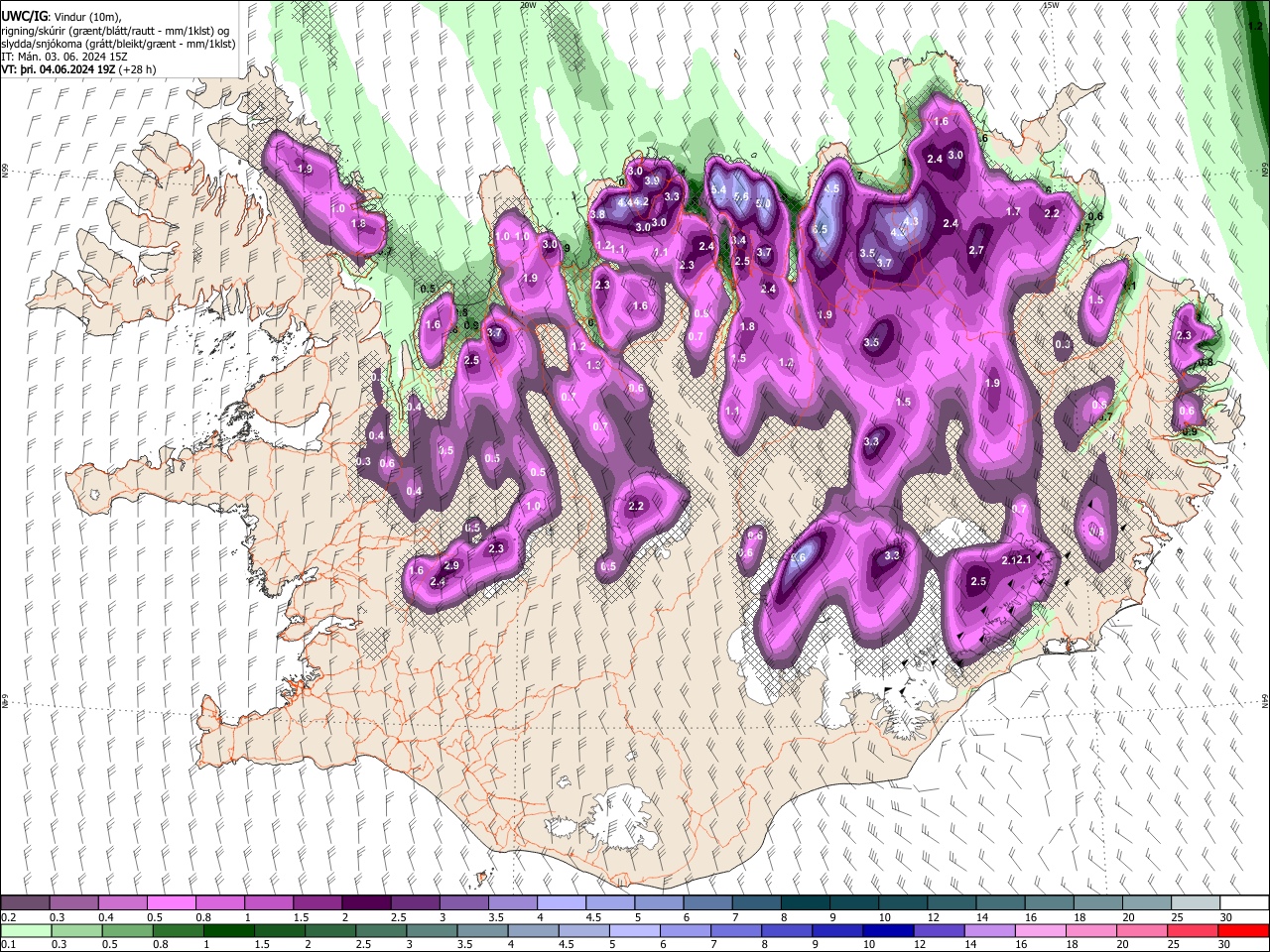Click the rain legend swatch between 2 and 2.5
Image resolution: width=1270 pixels, height=952 pixels.
coord(330,930)
